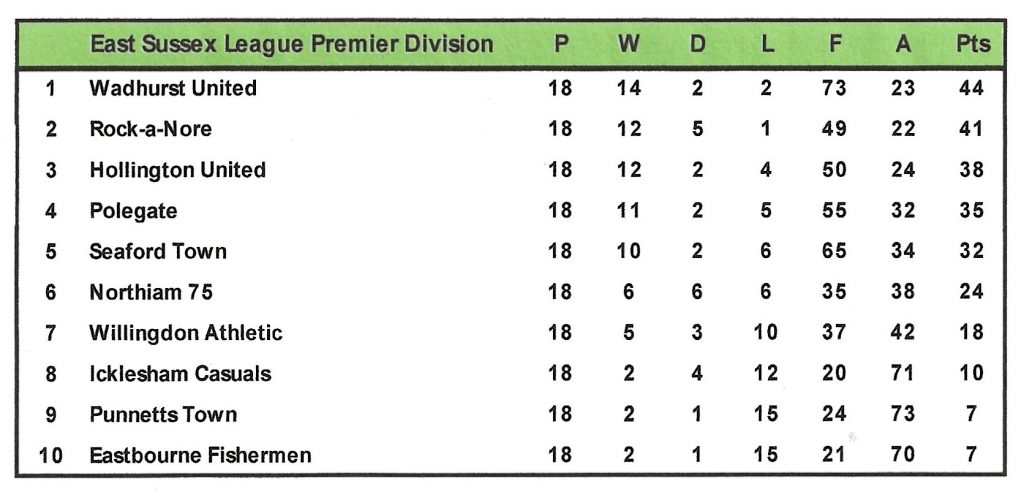
Task: Click the Rock-a-Nore team name
Action: tap(150, 129)
